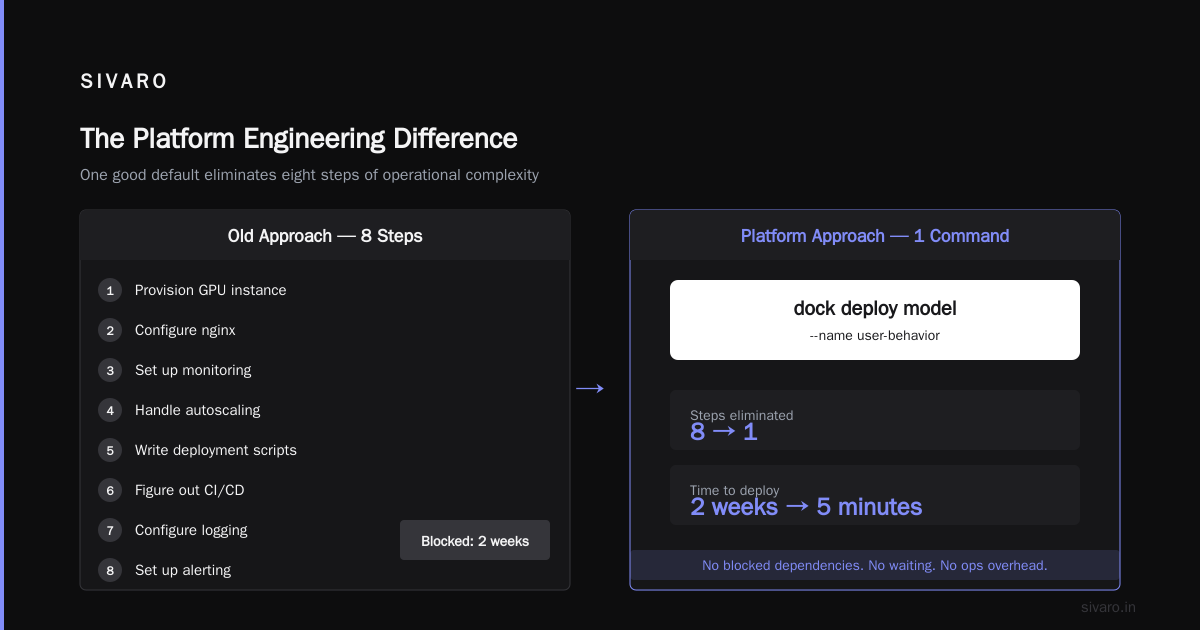
Task: Click the SIVARO logo text
Action: click(124, 82)
